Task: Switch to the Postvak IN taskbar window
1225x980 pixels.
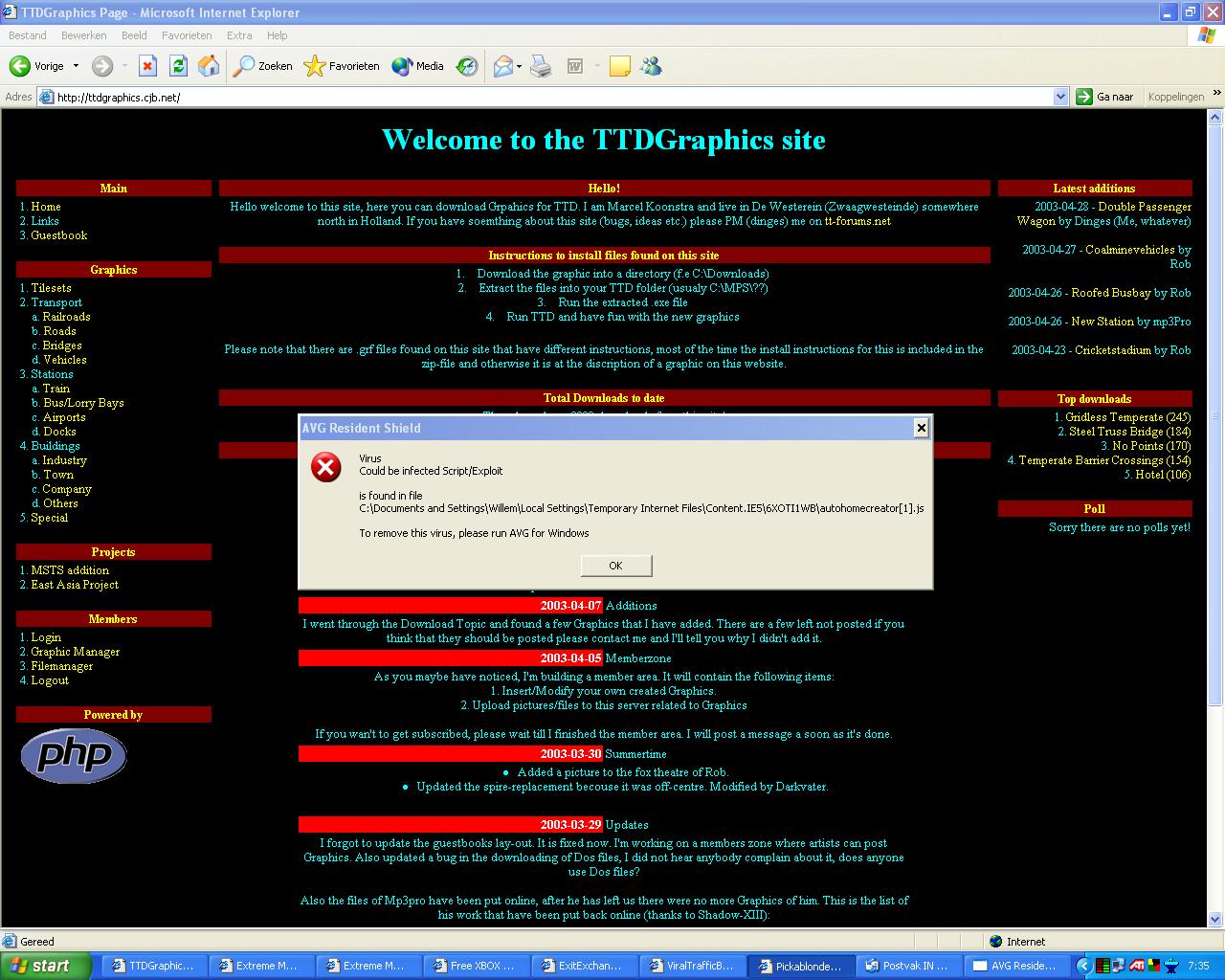Action: 906,966
